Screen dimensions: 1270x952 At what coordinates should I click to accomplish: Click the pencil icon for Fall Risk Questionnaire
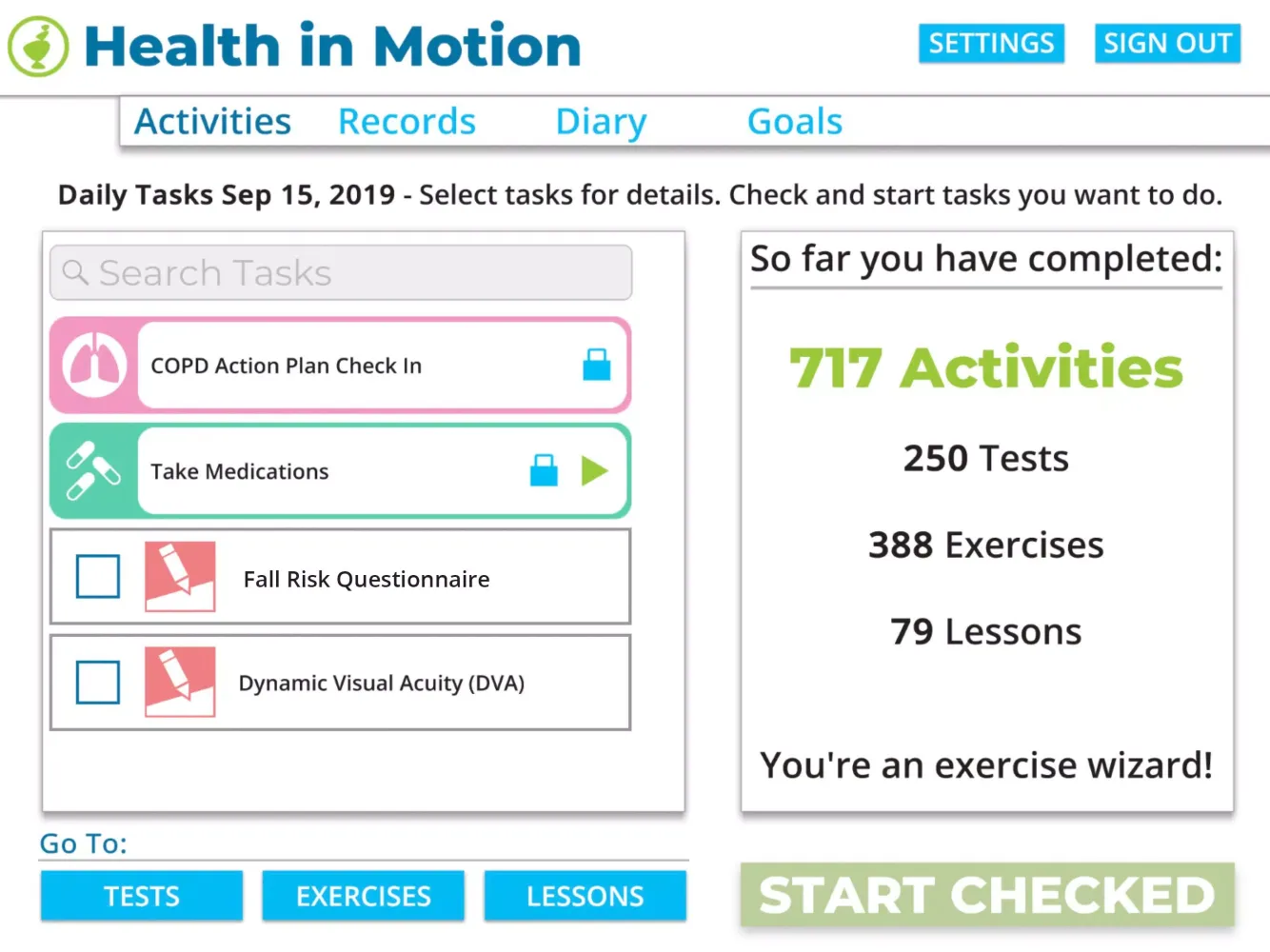(x=180, y=577)
